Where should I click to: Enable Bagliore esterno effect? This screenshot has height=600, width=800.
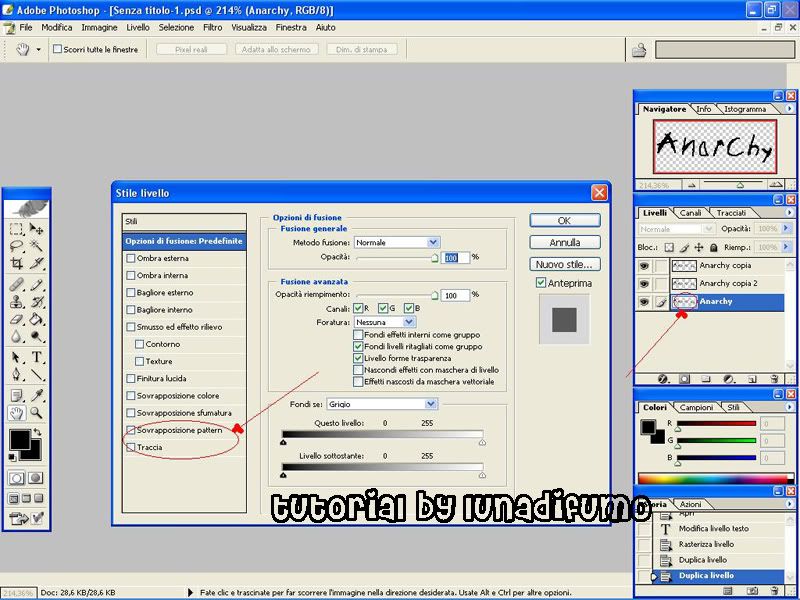point(131,293)
